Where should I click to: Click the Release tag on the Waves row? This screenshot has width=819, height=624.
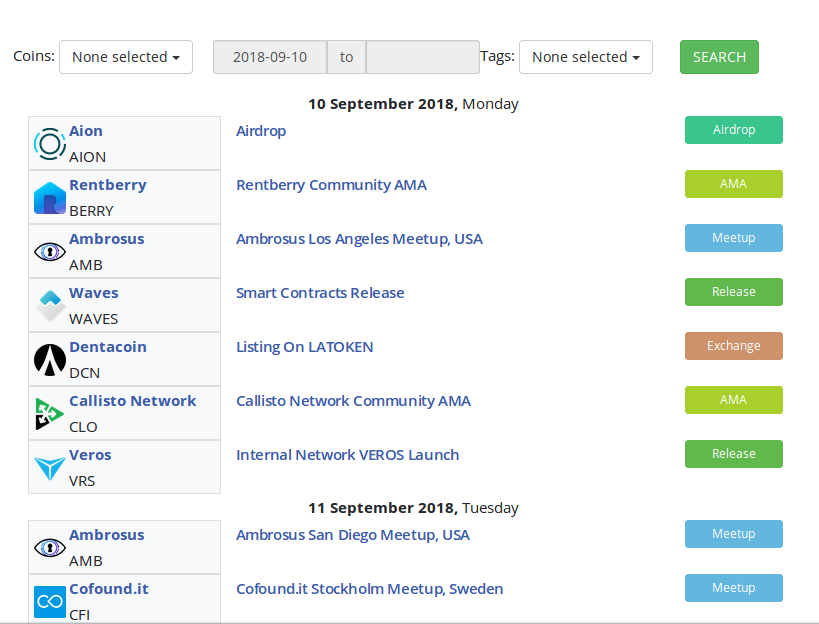point(734,292)
